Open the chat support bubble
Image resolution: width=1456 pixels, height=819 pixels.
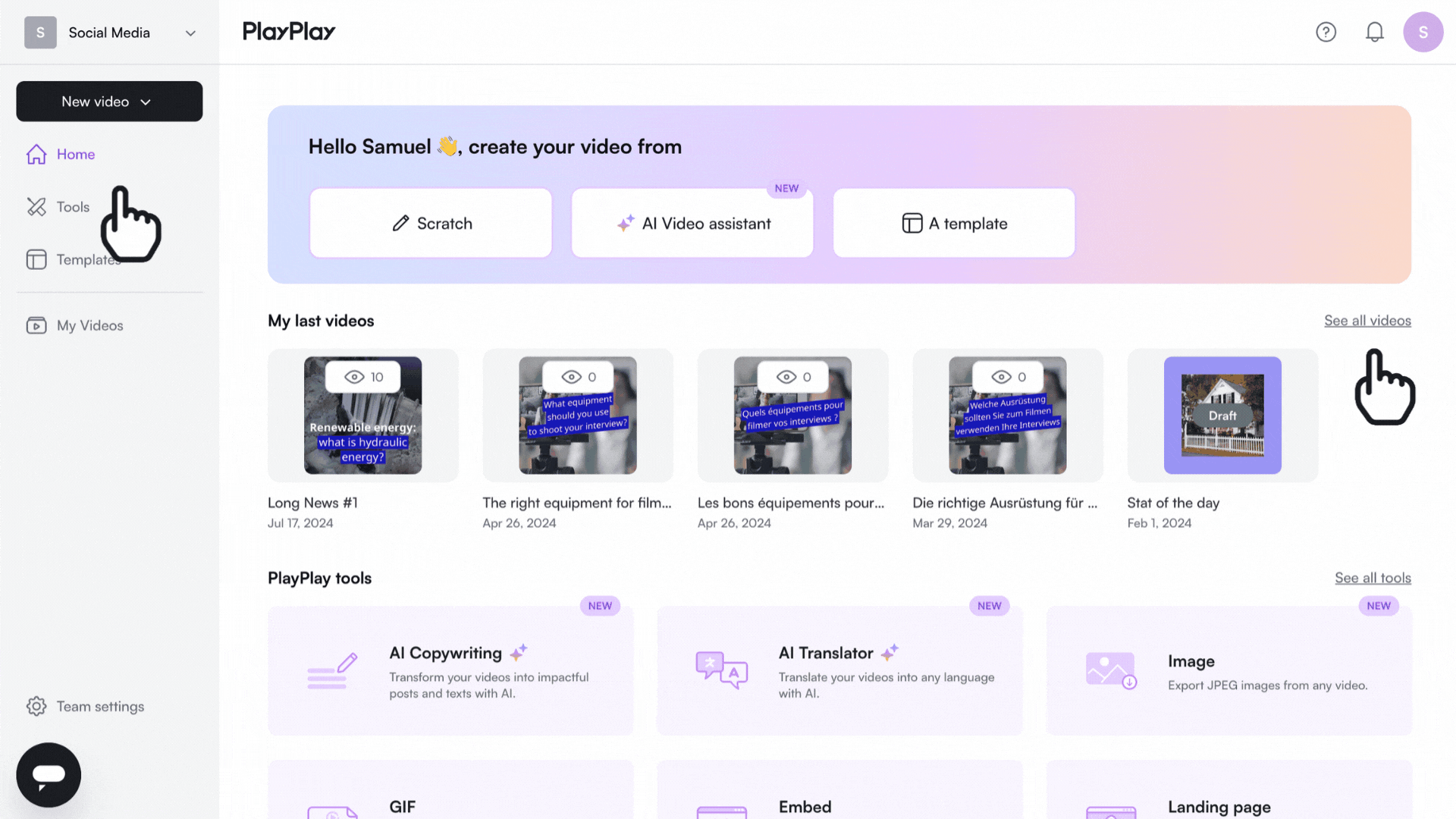click(x=49, y=774)
